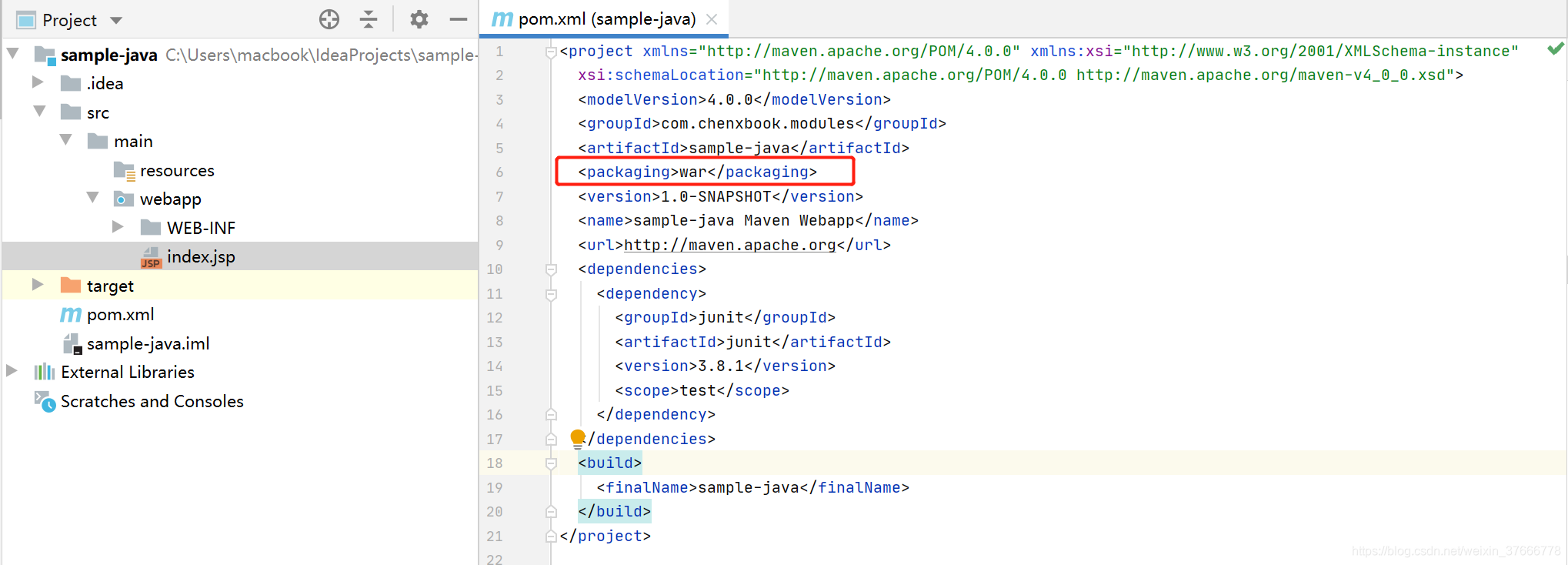This screenshot has width=1568, height=565.
Task: Select the .idea folder in tree
Action: pyautogui.click(x=105, y=83)
